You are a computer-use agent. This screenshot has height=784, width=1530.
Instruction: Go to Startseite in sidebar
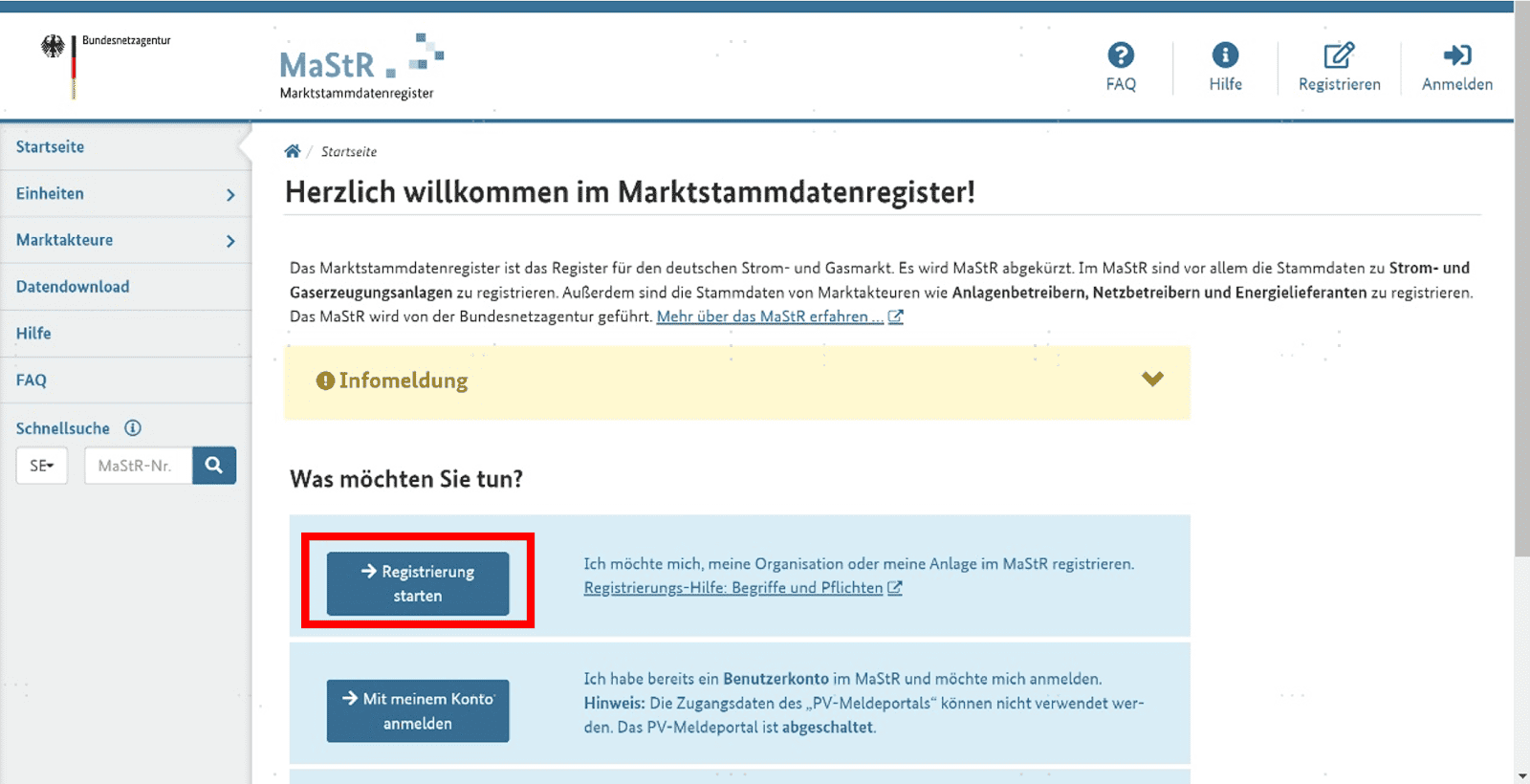50,147
